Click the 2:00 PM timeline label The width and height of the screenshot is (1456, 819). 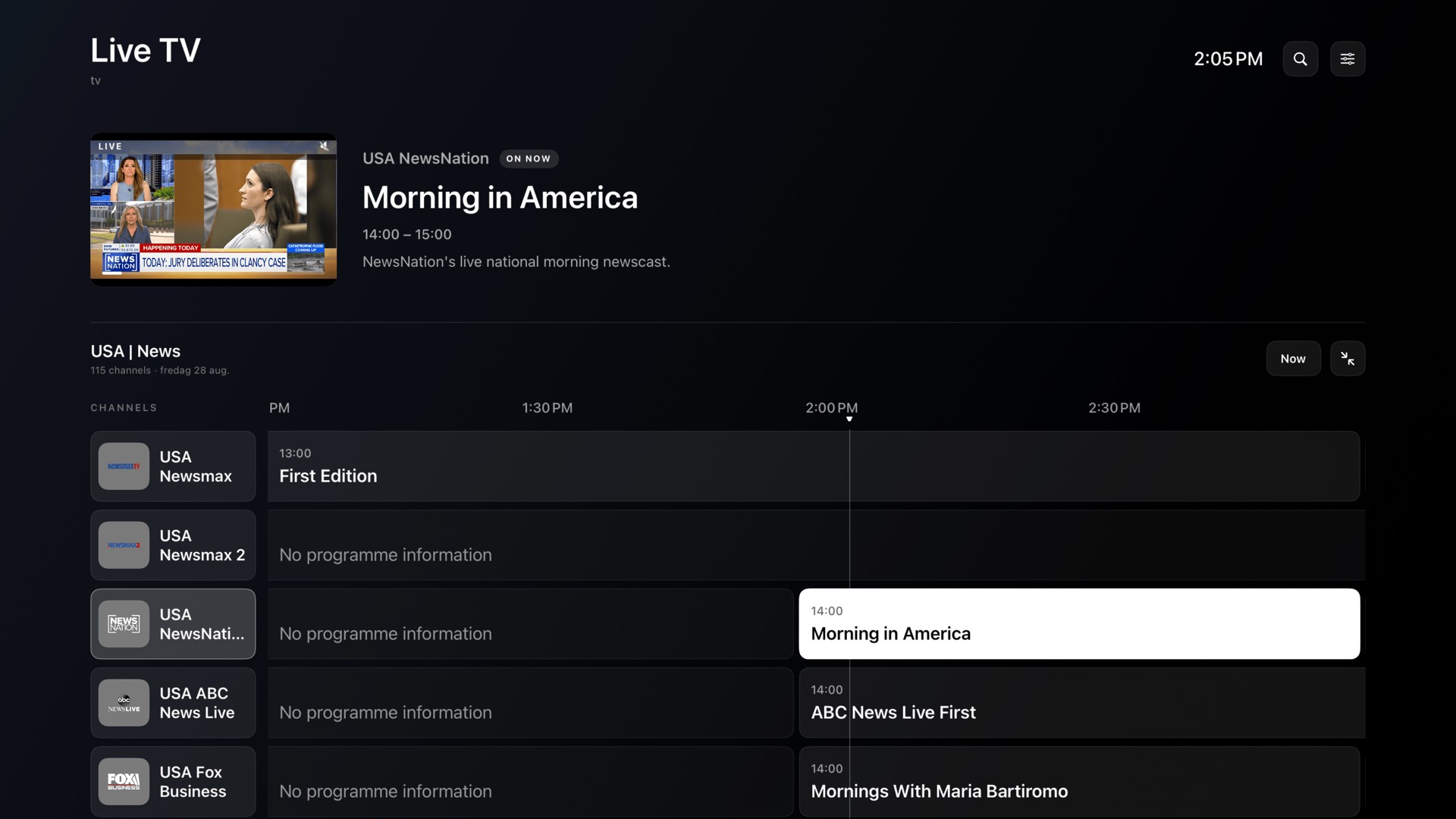click(x=831, y=408)
